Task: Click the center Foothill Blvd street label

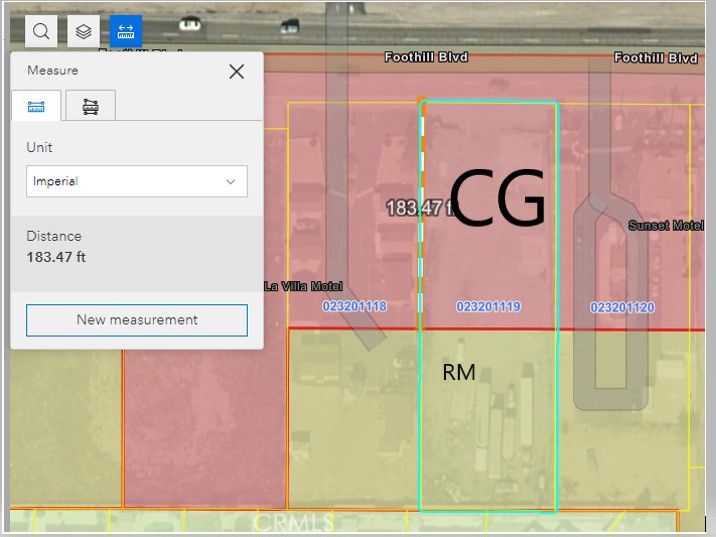Action: 426,57
